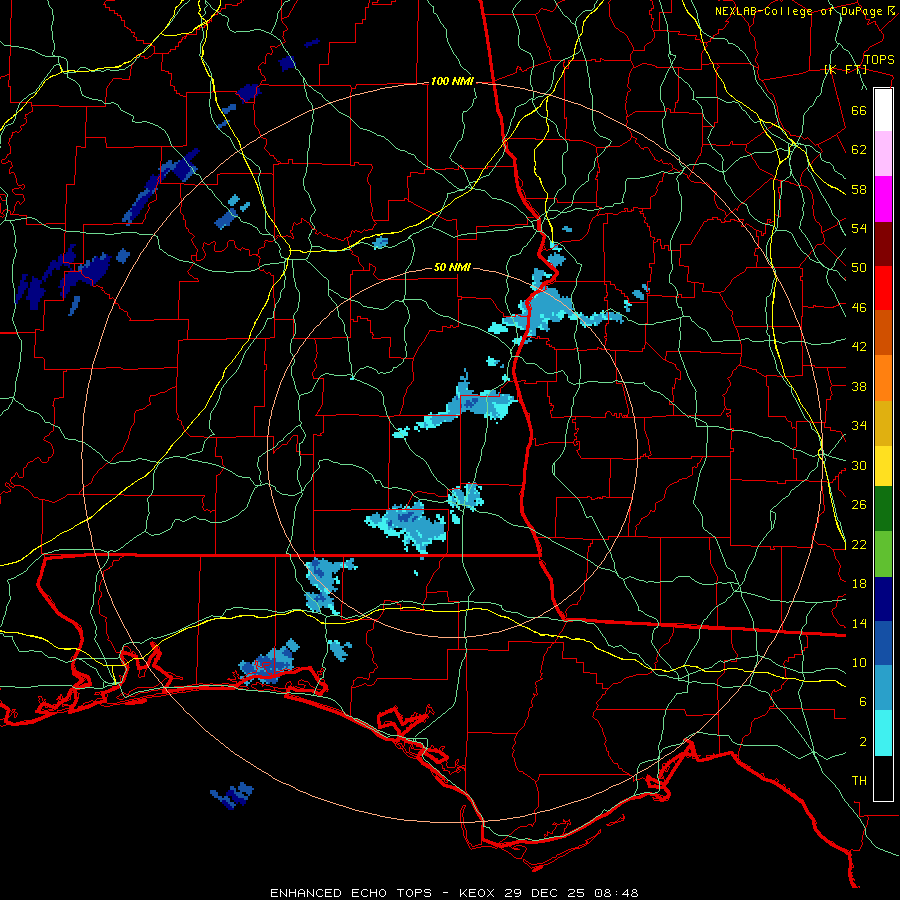Select the 30 scale label
The image size is (900, 900).
point(859,465)
